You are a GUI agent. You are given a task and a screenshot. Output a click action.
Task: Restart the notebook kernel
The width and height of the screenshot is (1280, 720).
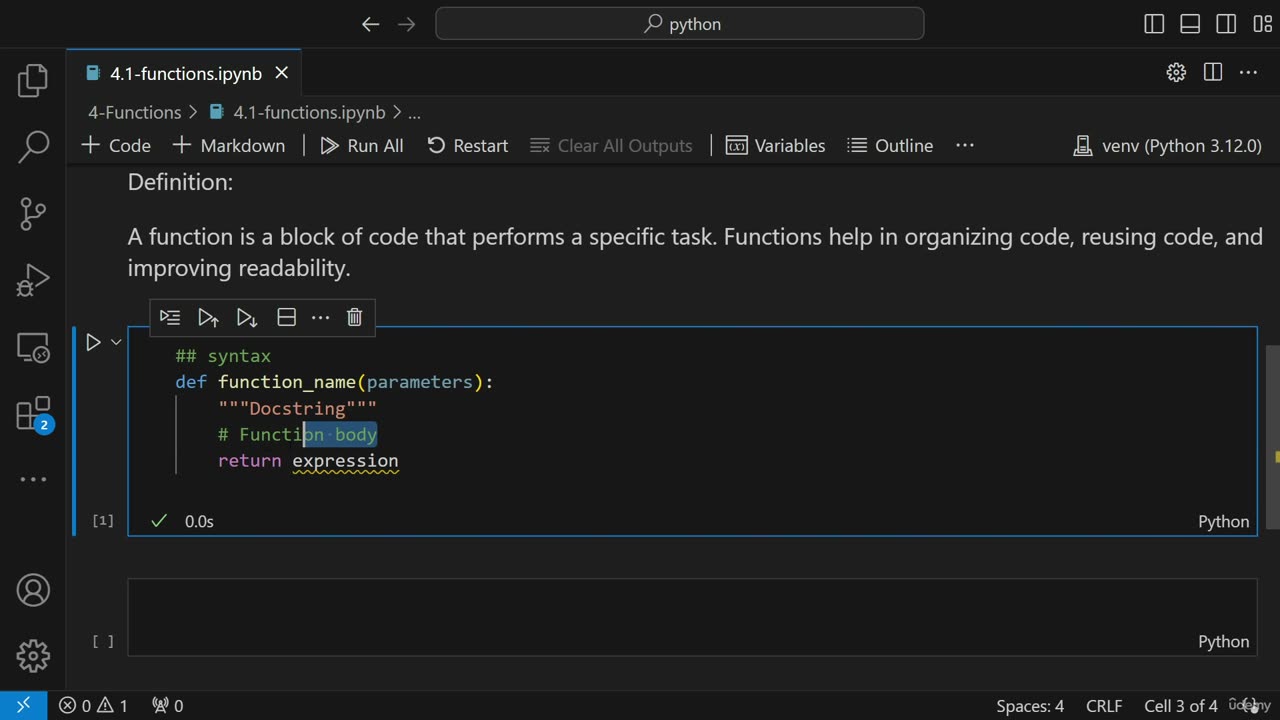pyautogui.click(x=468, y=145)
